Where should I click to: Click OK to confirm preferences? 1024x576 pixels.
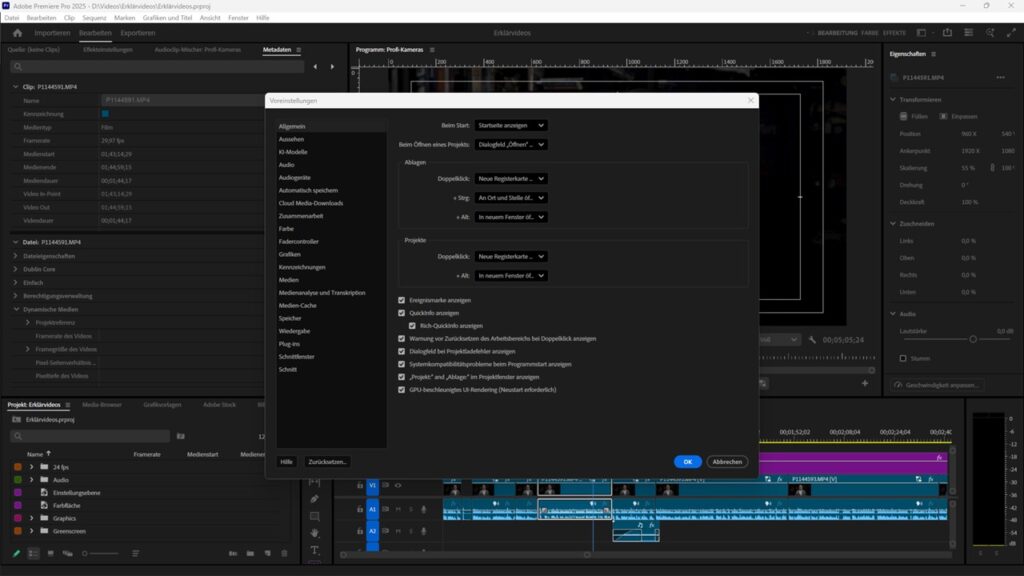[687, 461]
